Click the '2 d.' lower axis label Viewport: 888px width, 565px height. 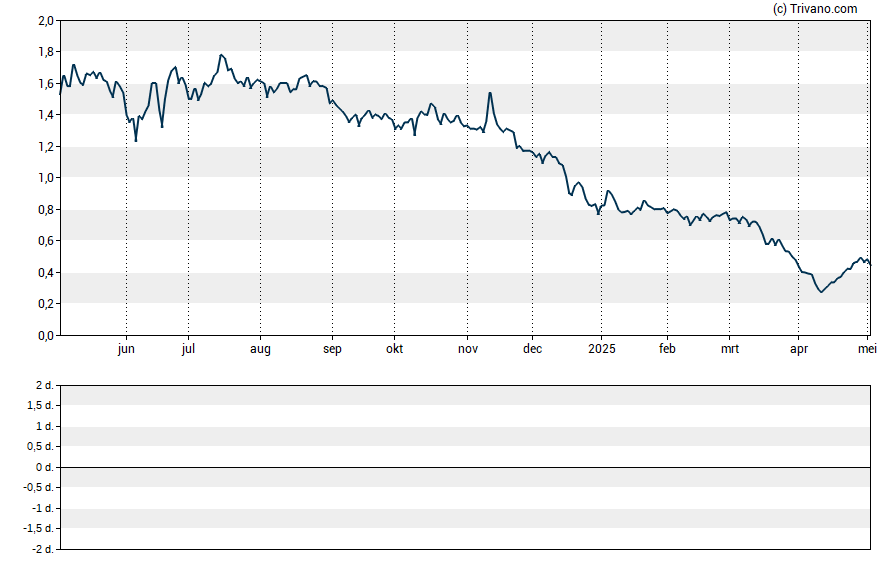(x=45, y=386)
